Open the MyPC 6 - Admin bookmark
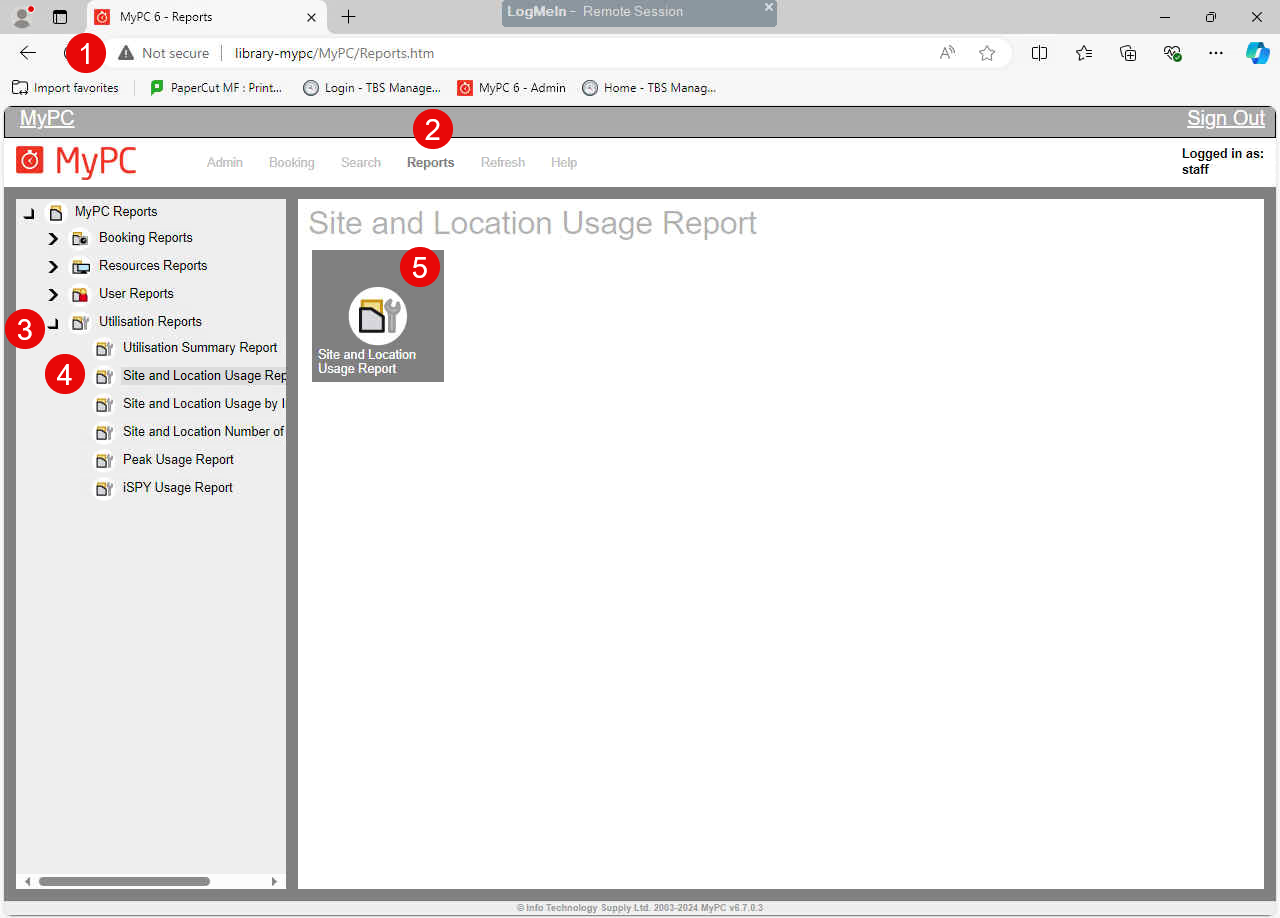Screen dimensions: 1280x918 click(511, 88)
